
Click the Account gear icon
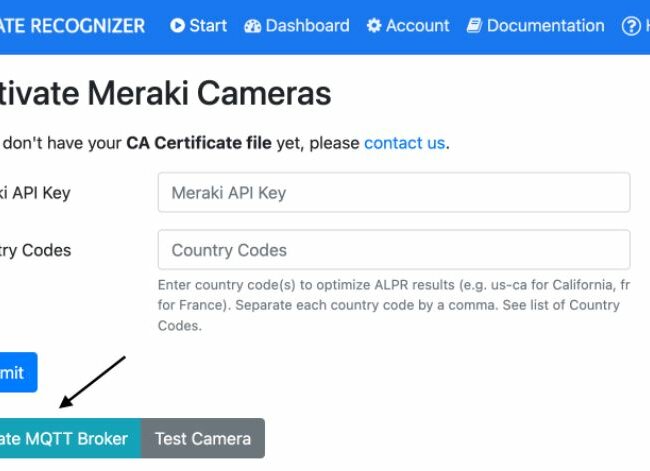pyautogui.click(x=374, y=26)
